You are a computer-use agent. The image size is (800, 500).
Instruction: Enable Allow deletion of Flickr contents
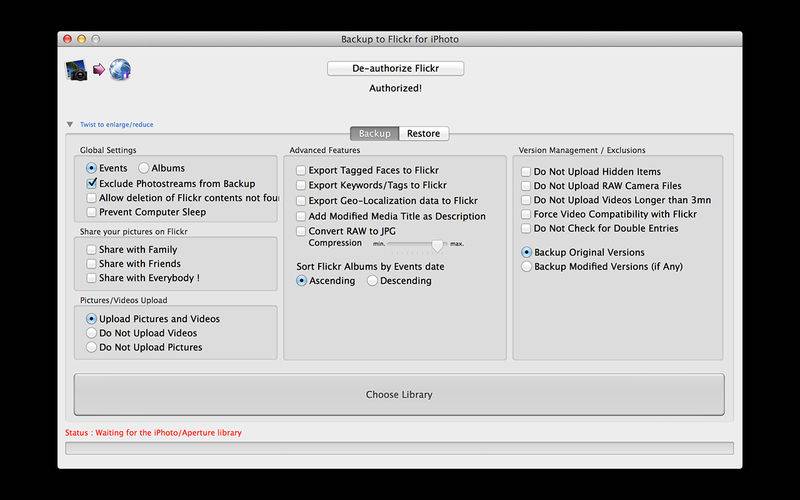click(91, 198)
